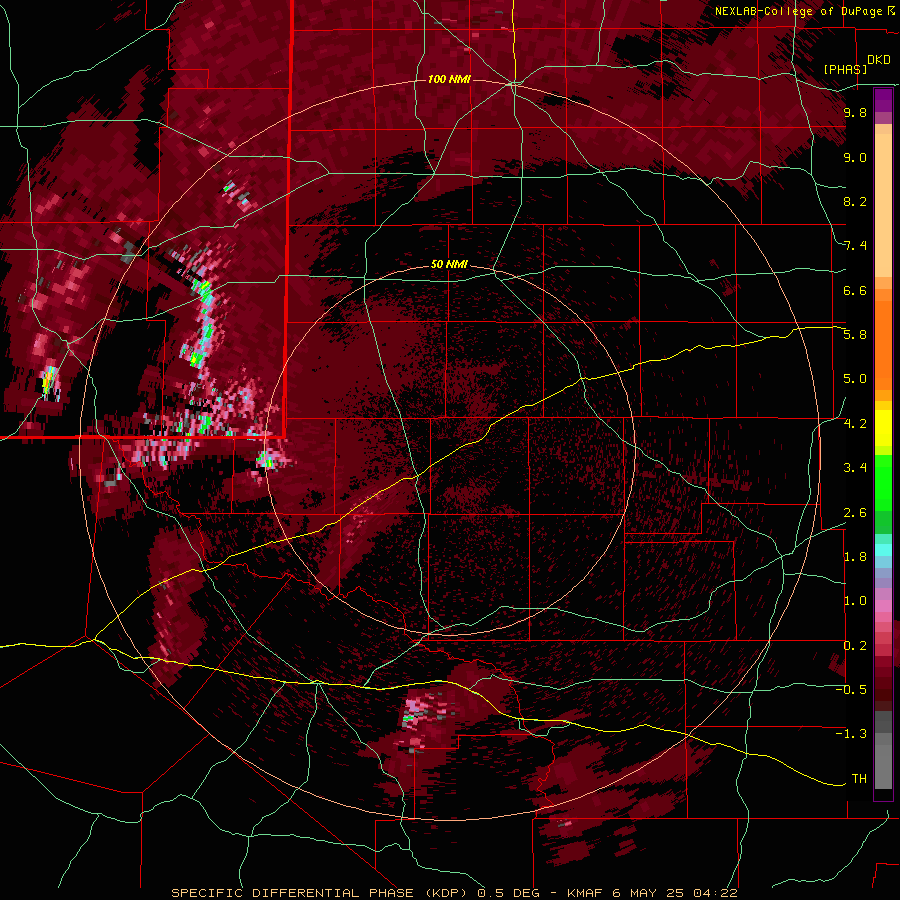This screenshot has height=900, width=900.
Task: Click the 7.4 legend value
Action: (x=855, y=246)
